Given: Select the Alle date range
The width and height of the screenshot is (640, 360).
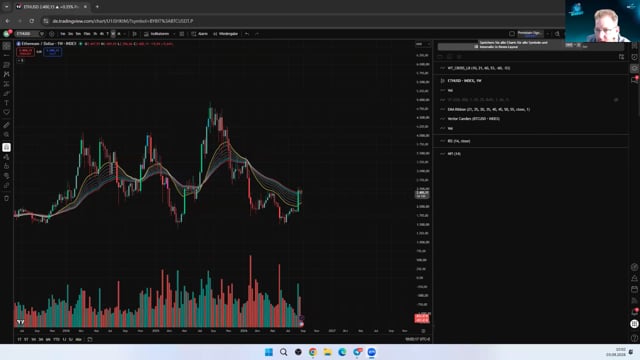Looking at the screenshot, I should pyautogui.click(x=78, y=339).
